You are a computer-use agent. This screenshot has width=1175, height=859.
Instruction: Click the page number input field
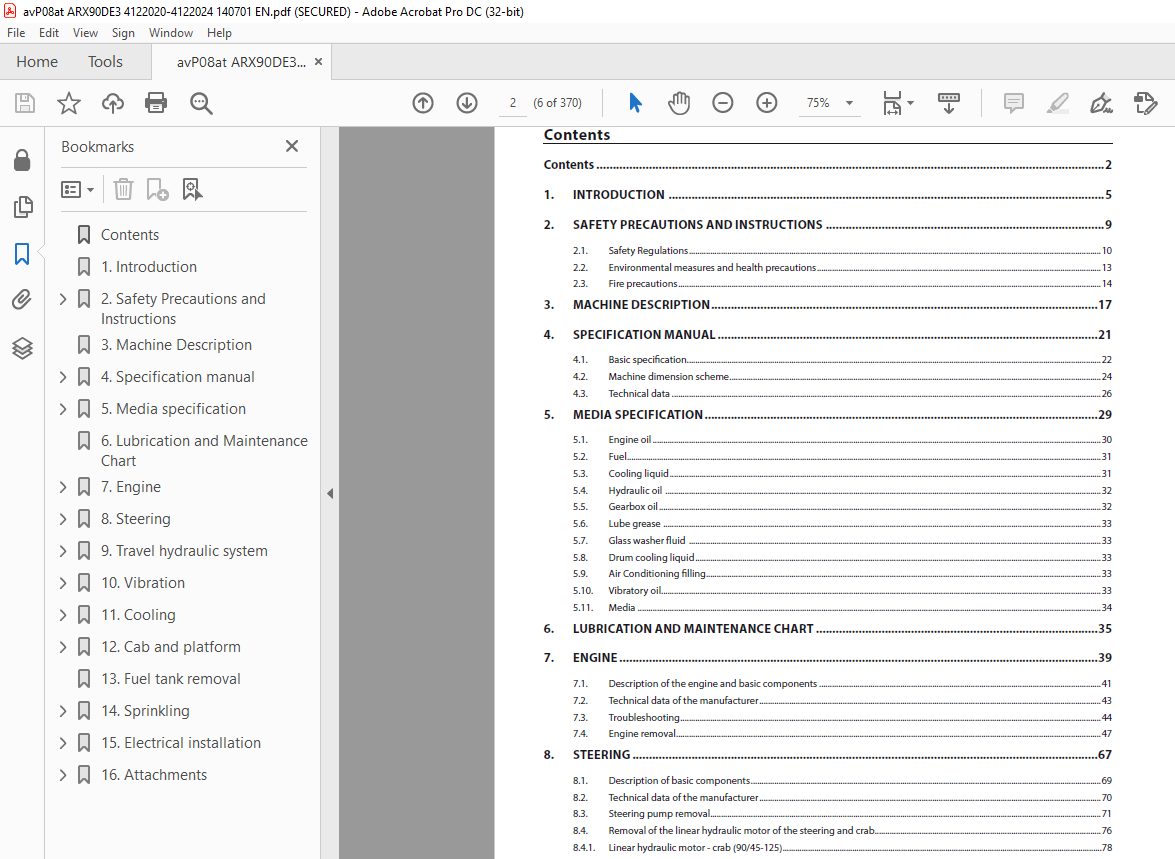coord(513,103)
